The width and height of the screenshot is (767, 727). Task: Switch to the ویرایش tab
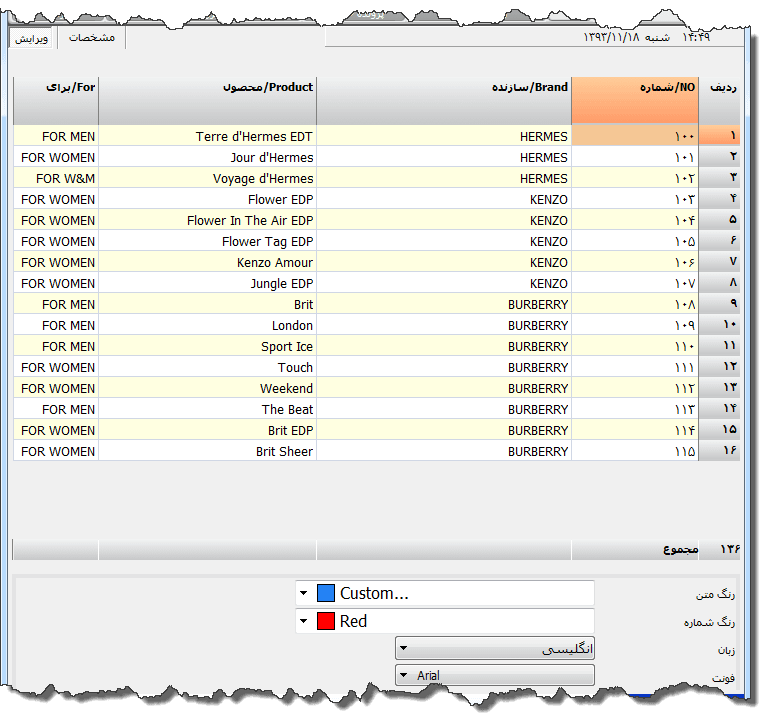pos(32,37)
